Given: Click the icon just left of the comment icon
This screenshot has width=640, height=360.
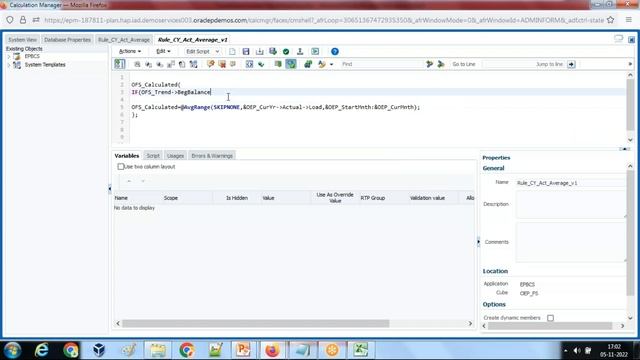Looking at the screenshot, I should [193, 64].
